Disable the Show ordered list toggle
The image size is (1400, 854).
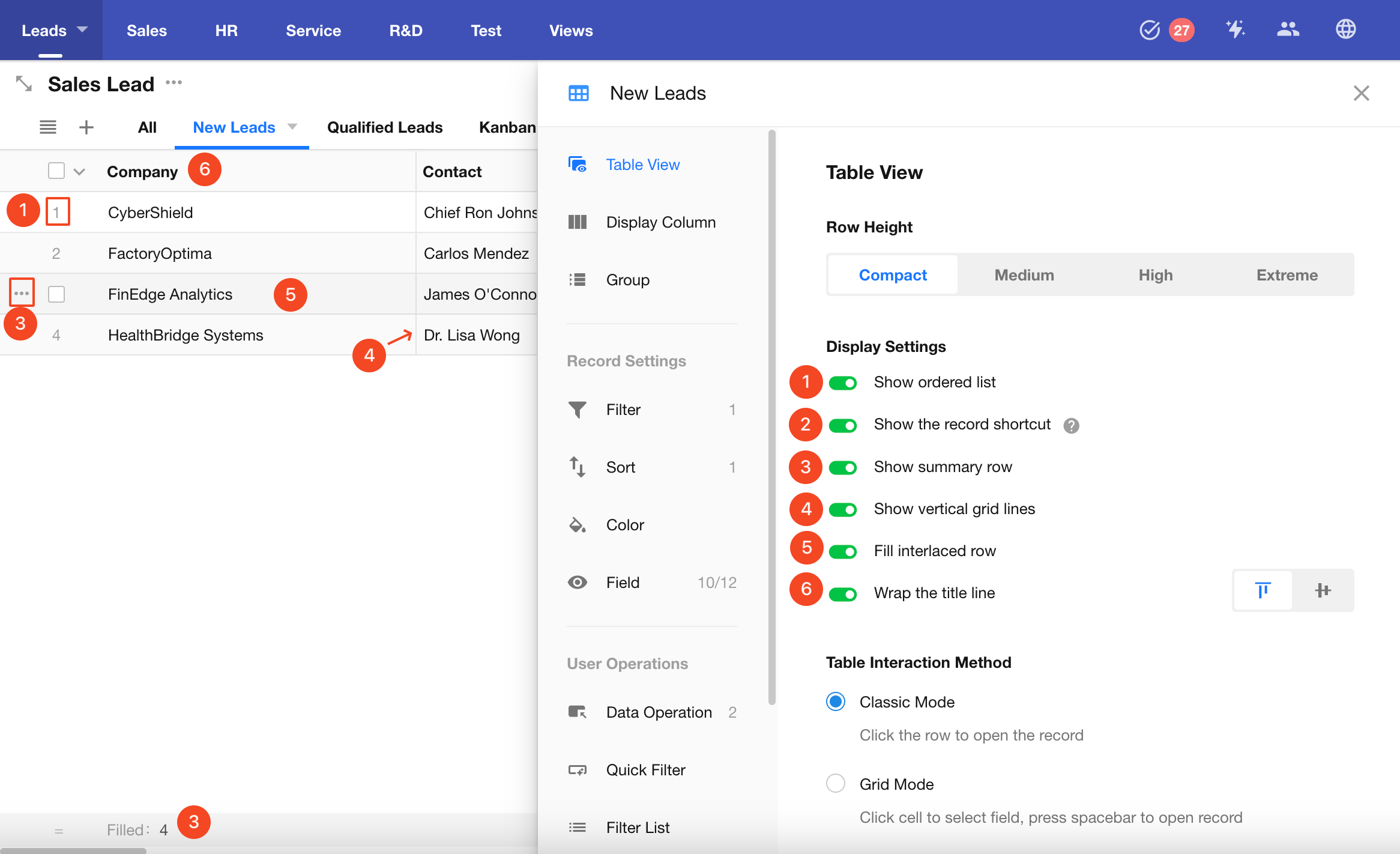click(843, 383)
